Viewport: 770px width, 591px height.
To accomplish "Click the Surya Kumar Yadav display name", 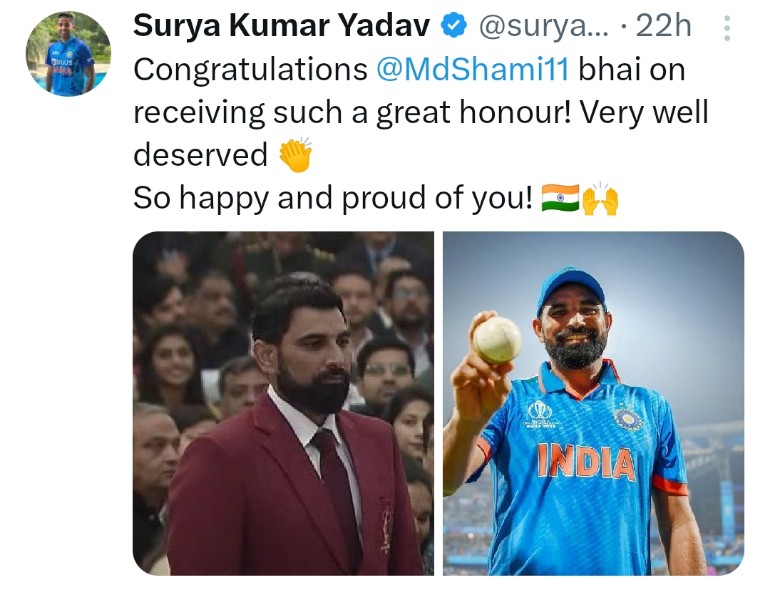I will (281, 26).
